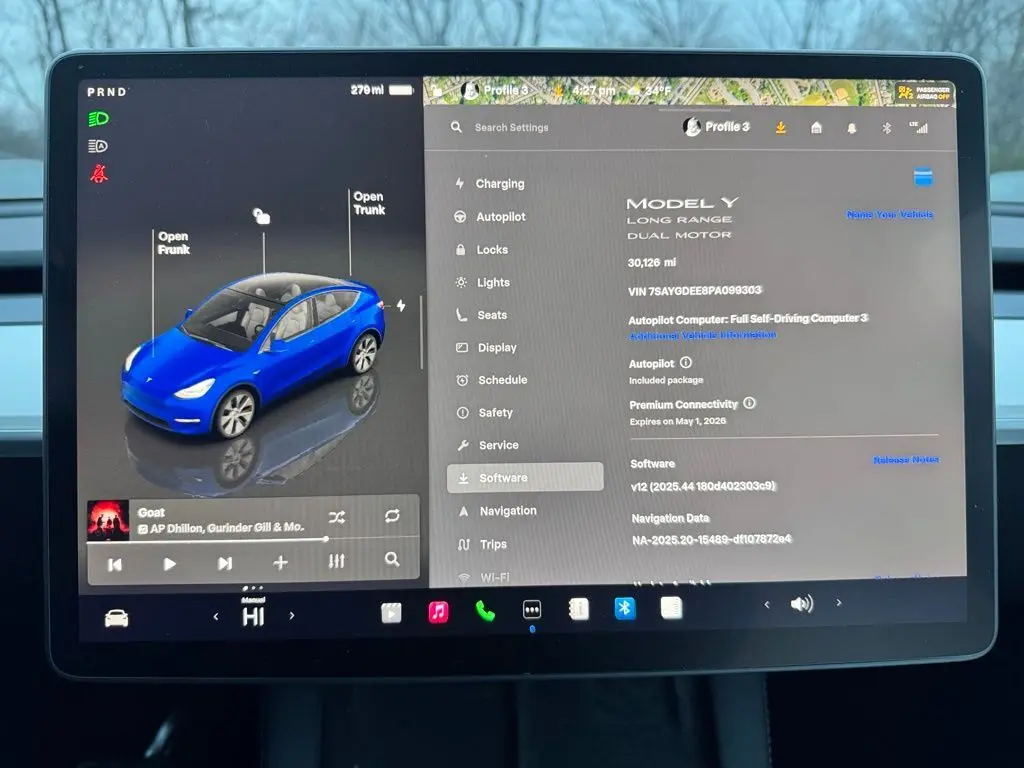Image resolution: width=1024 pixels, height=768 pixels.
Task: Tap the lock icon above the car
Action: pyautogui.click(x=262, y=216)
